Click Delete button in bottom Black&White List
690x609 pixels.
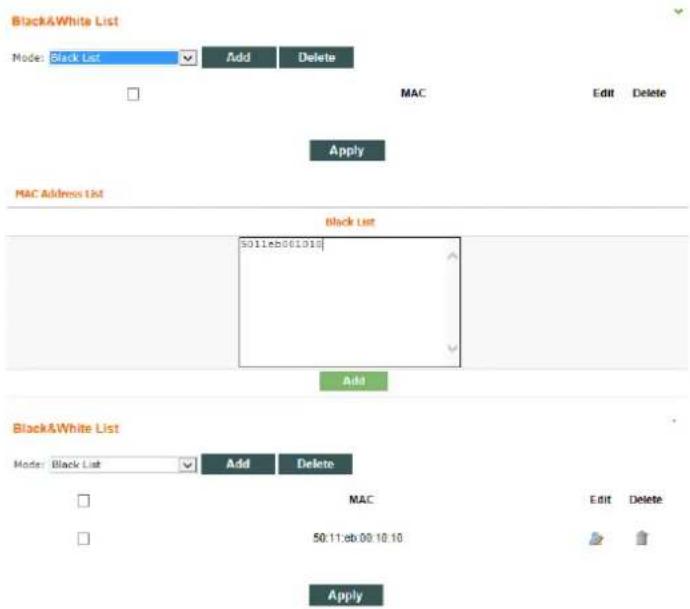click(x=316, y=464)
